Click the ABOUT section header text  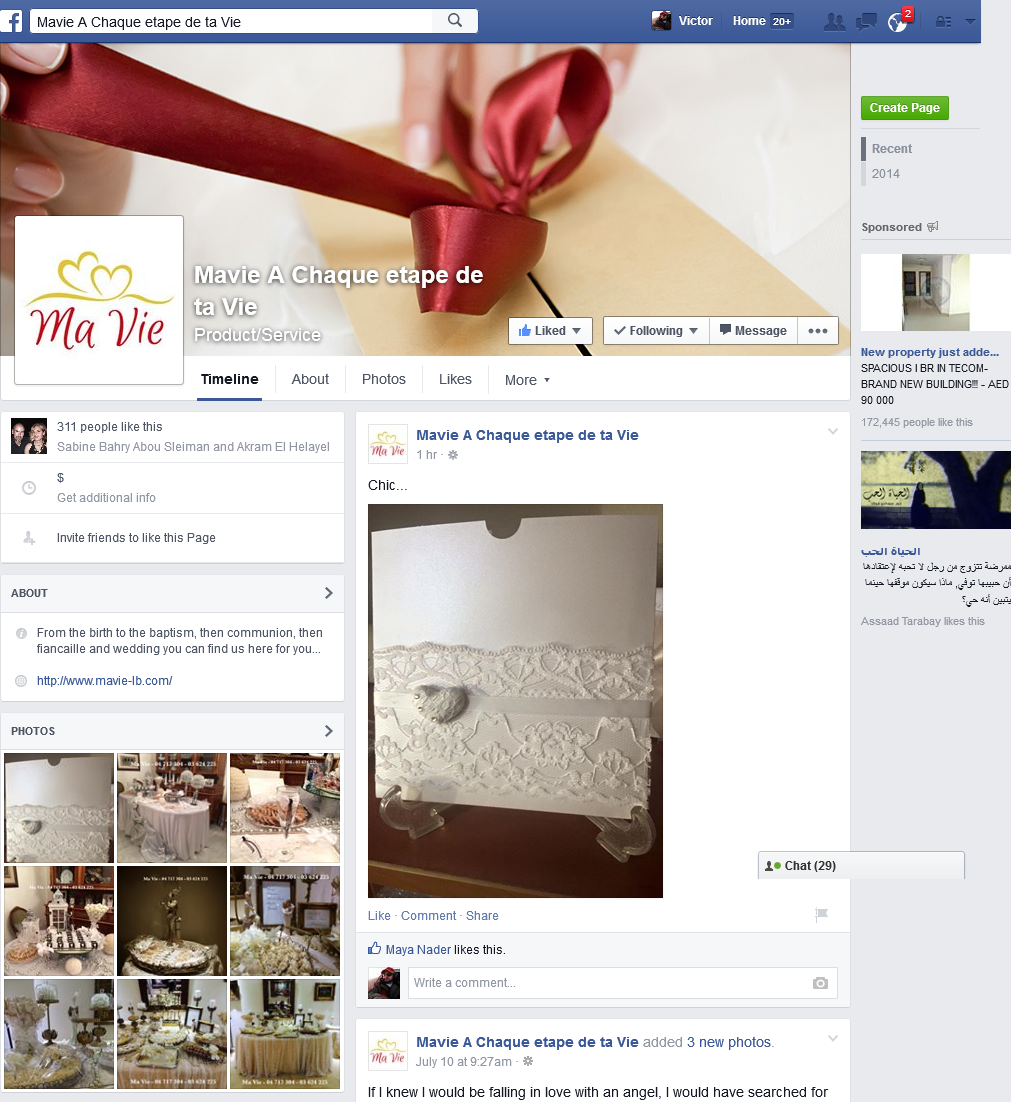point(30,593)
